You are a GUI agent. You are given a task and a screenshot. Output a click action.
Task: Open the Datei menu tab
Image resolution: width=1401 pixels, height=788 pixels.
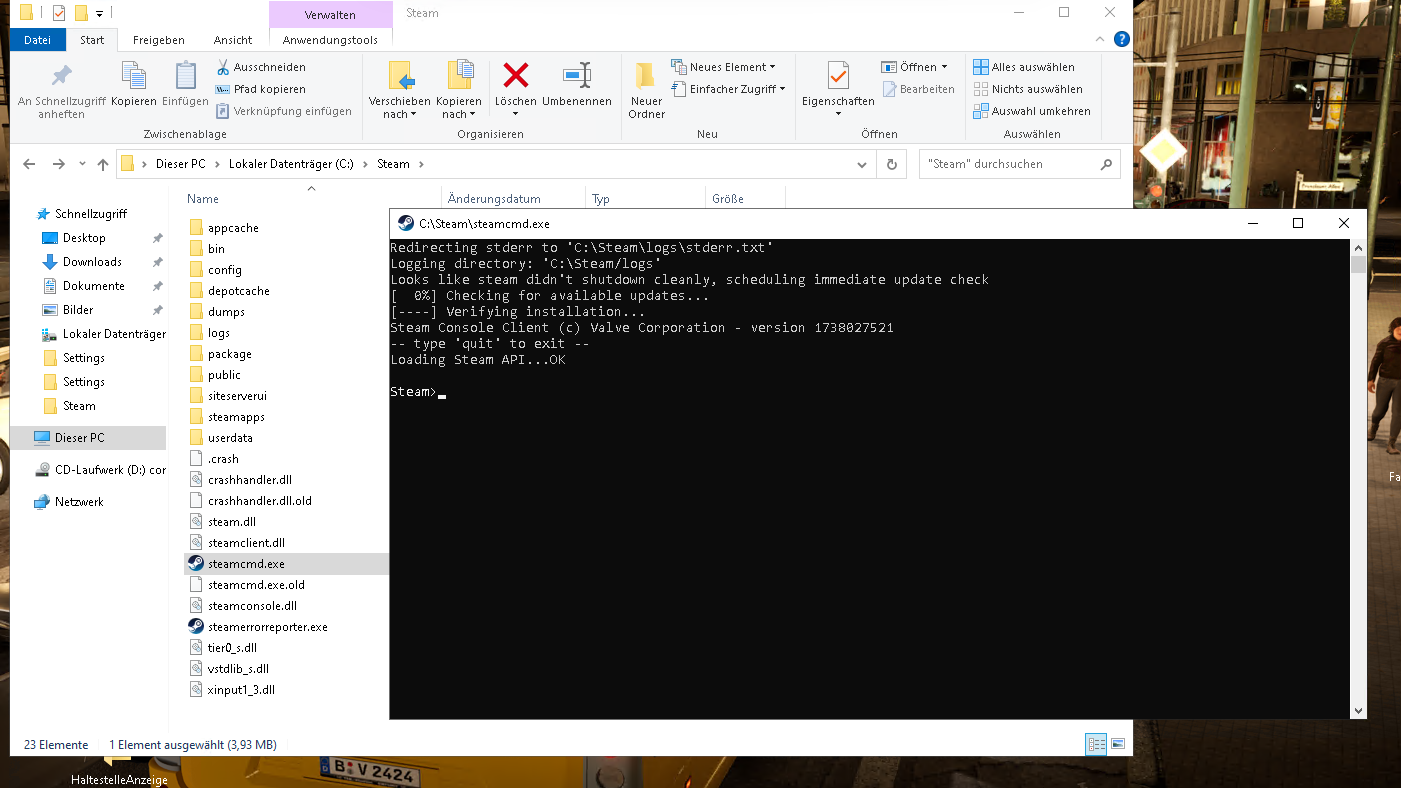[37, 40]
